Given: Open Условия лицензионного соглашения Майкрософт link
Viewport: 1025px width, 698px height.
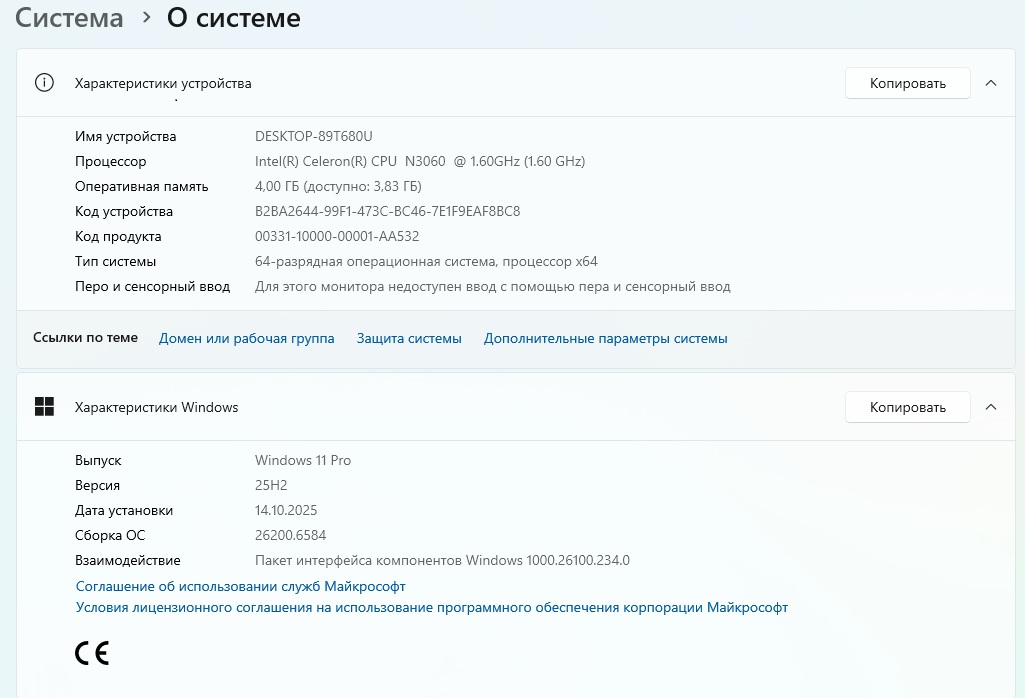Looking at the screenshot, I should click(432, 607).
